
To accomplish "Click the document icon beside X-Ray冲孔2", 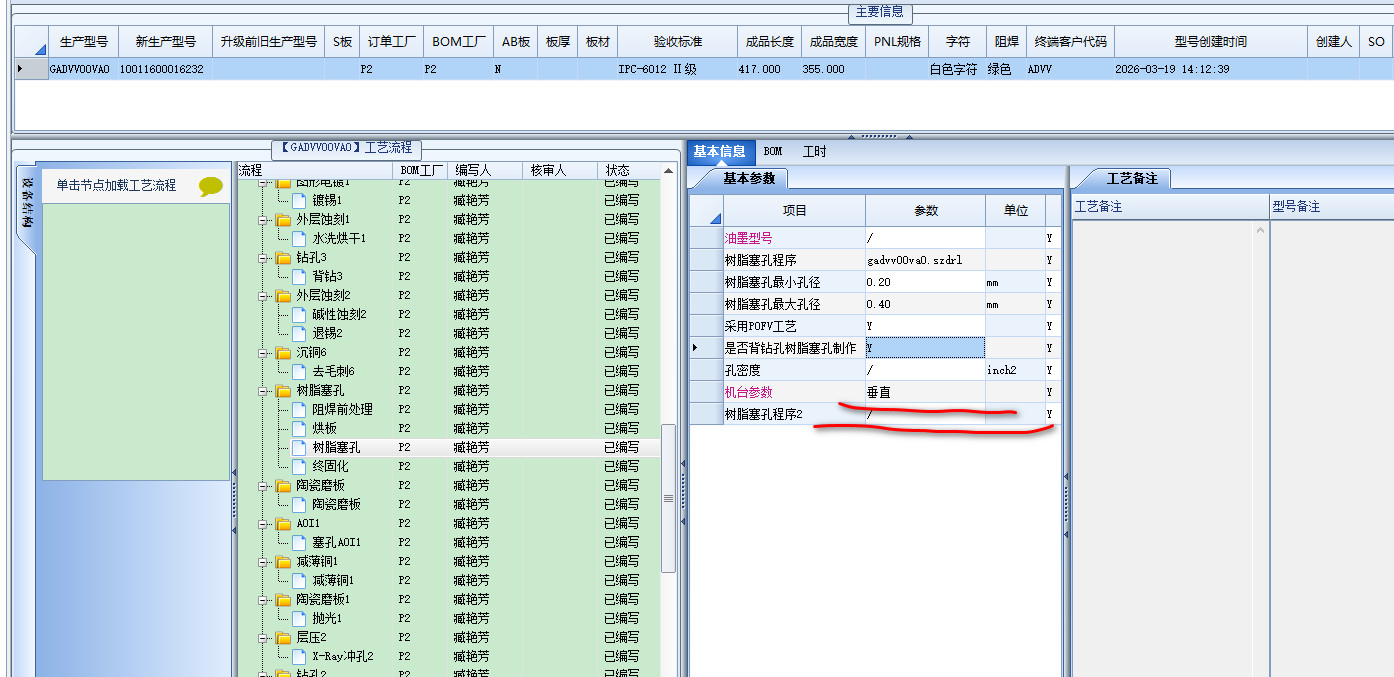I will 299,656.
